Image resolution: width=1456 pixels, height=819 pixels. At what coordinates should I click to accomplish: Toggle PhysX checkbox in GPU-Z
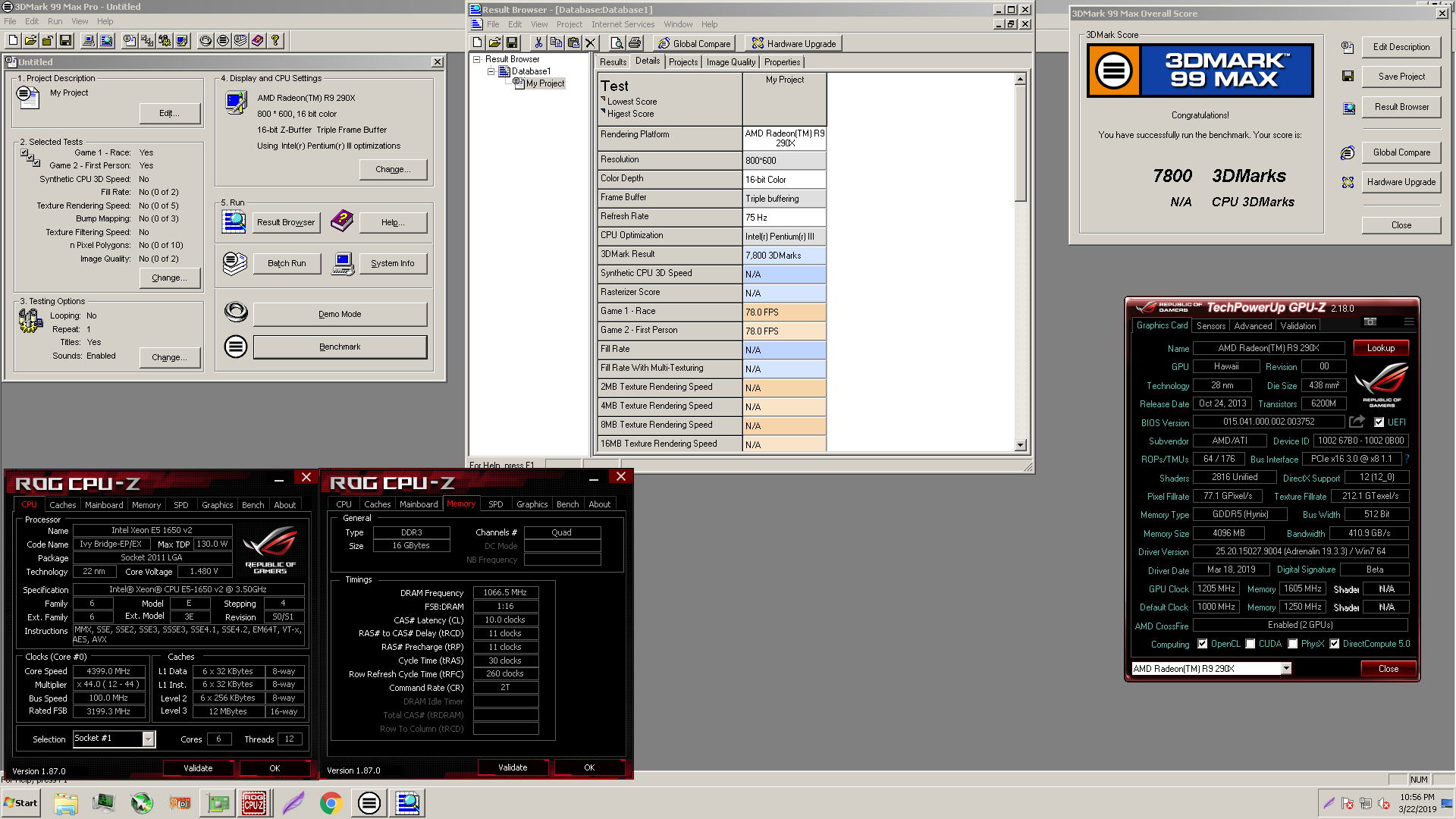[1293, 644]
